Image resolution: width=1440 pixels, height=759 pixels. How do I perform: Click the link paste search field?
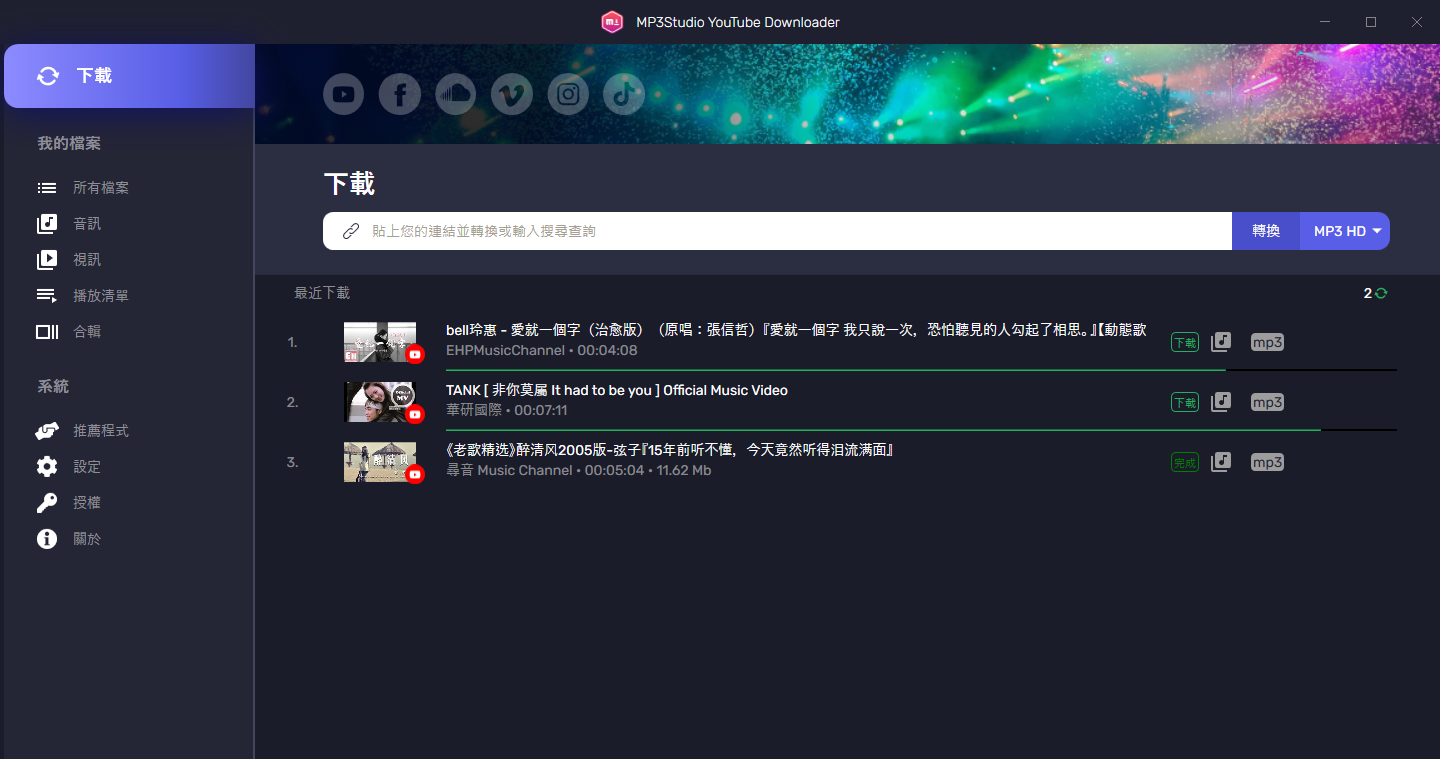tap(777, 231)
